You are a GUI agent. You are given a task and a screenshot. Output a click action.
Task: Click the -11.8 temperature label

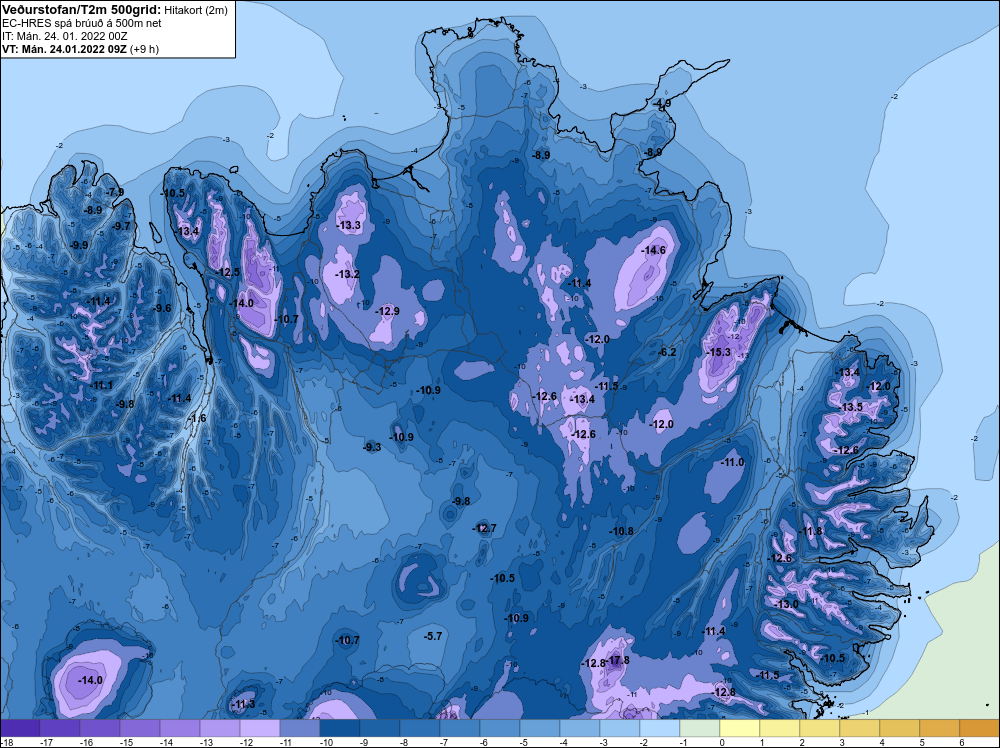(x=811, y=531)
